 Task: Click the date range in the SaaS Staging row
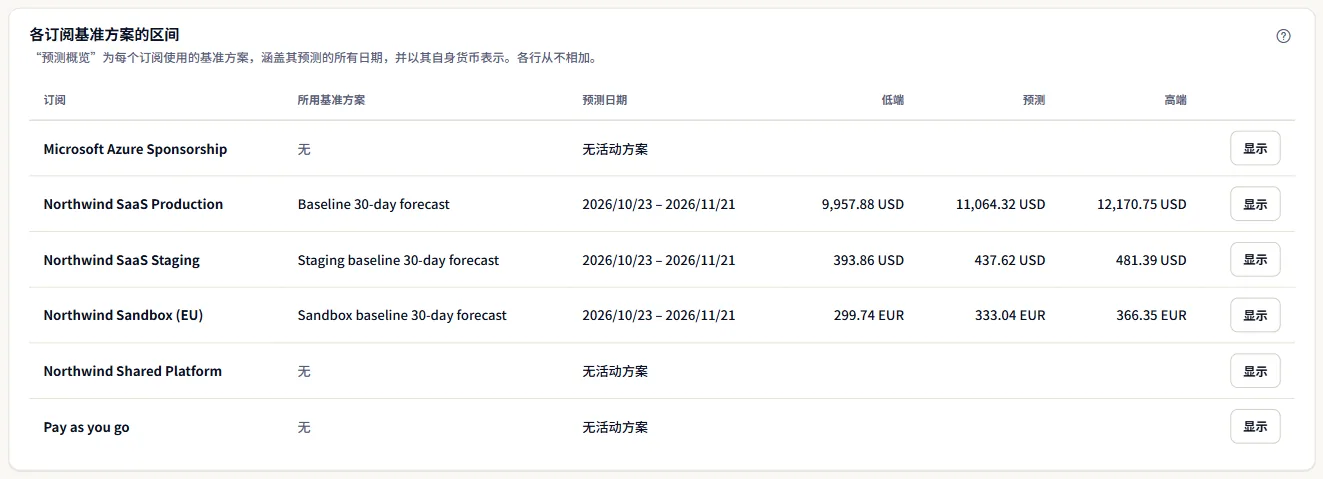point(659,260)
